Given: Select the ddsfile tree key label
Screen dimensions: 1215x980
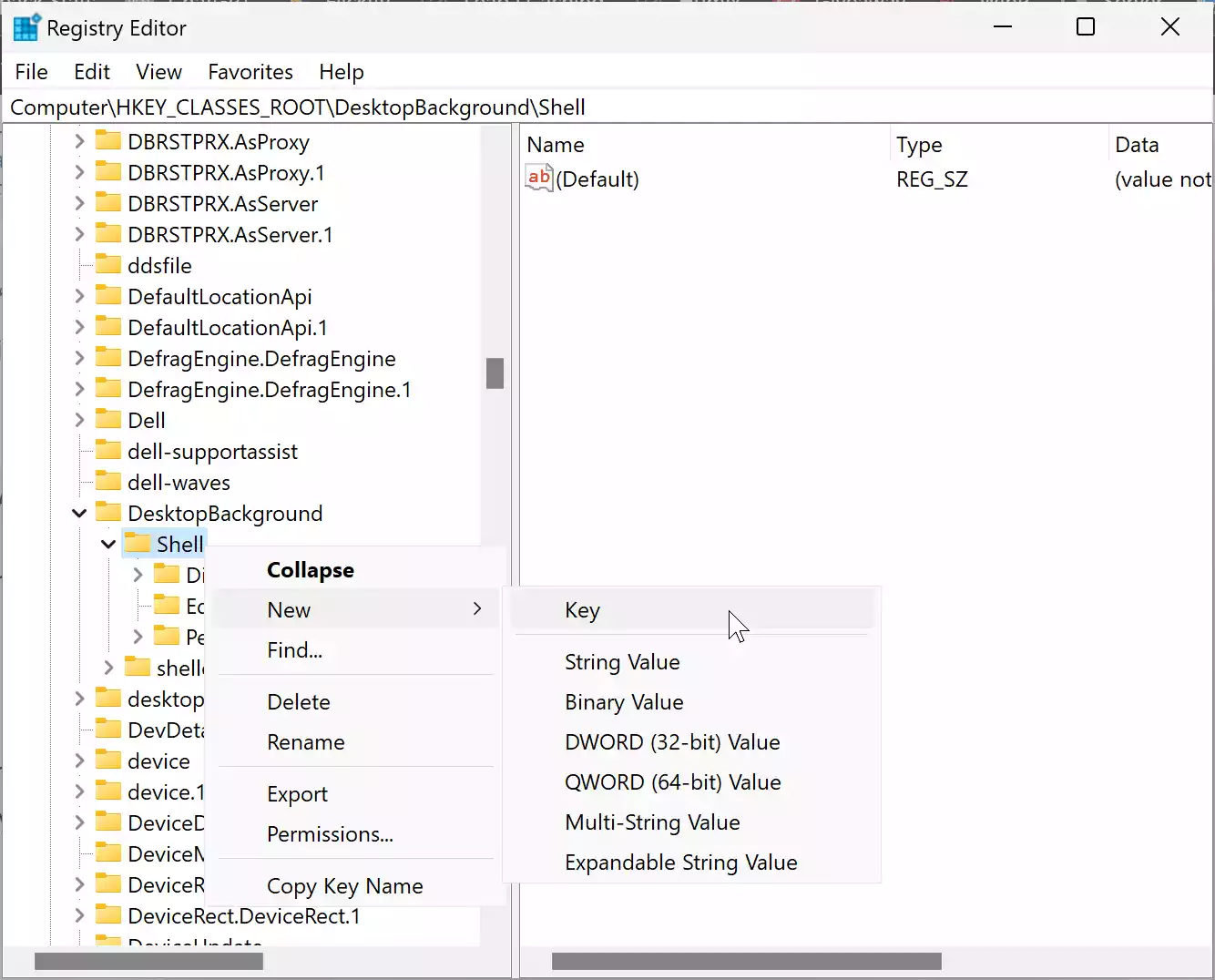Looking at the screenshot, I should click(159, 265).
